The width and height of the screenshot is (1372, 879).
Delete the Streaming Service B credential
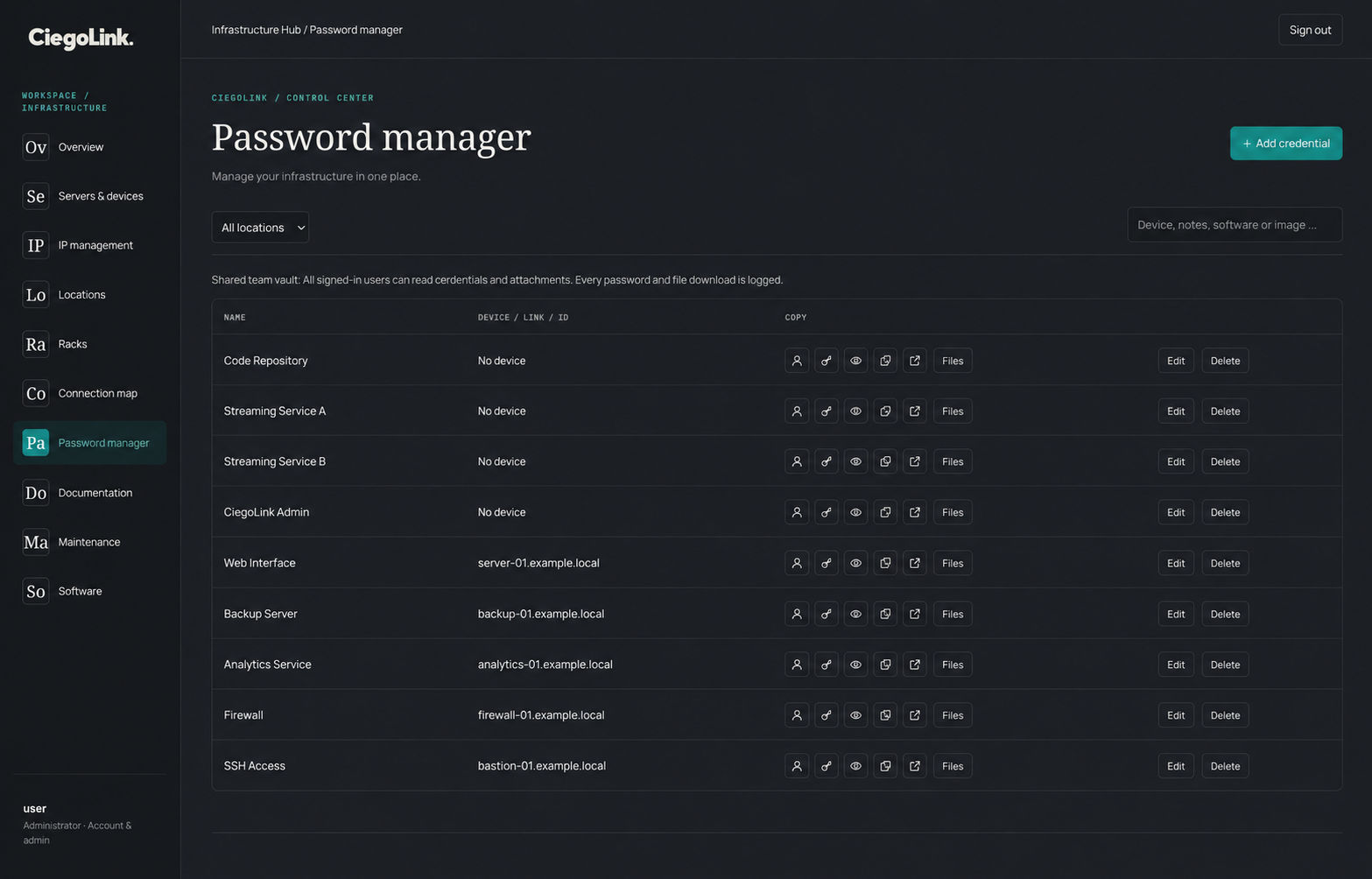[1225, 462]
